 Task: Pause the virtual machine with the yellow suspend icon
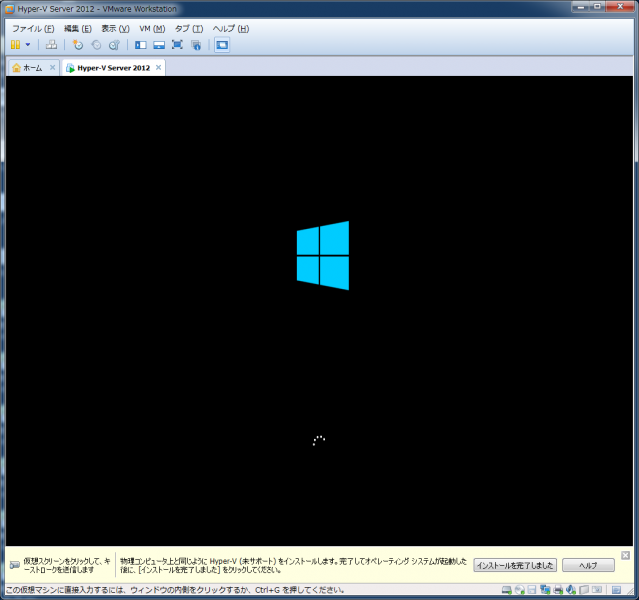(x=15, y=45)
